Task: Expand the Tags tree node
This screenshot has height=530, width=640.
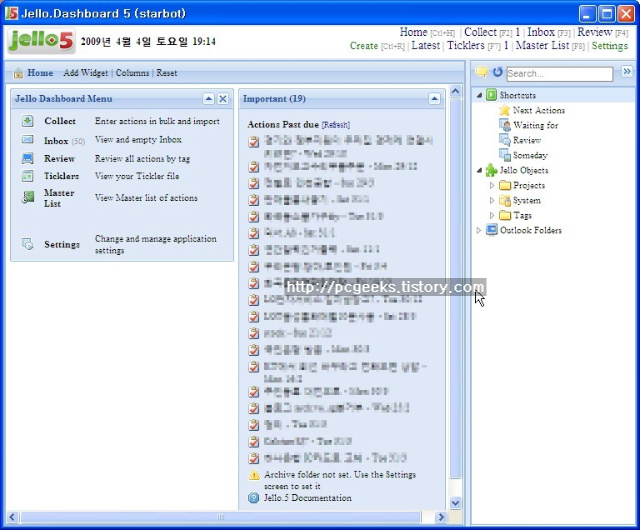Action: point(492,215)
